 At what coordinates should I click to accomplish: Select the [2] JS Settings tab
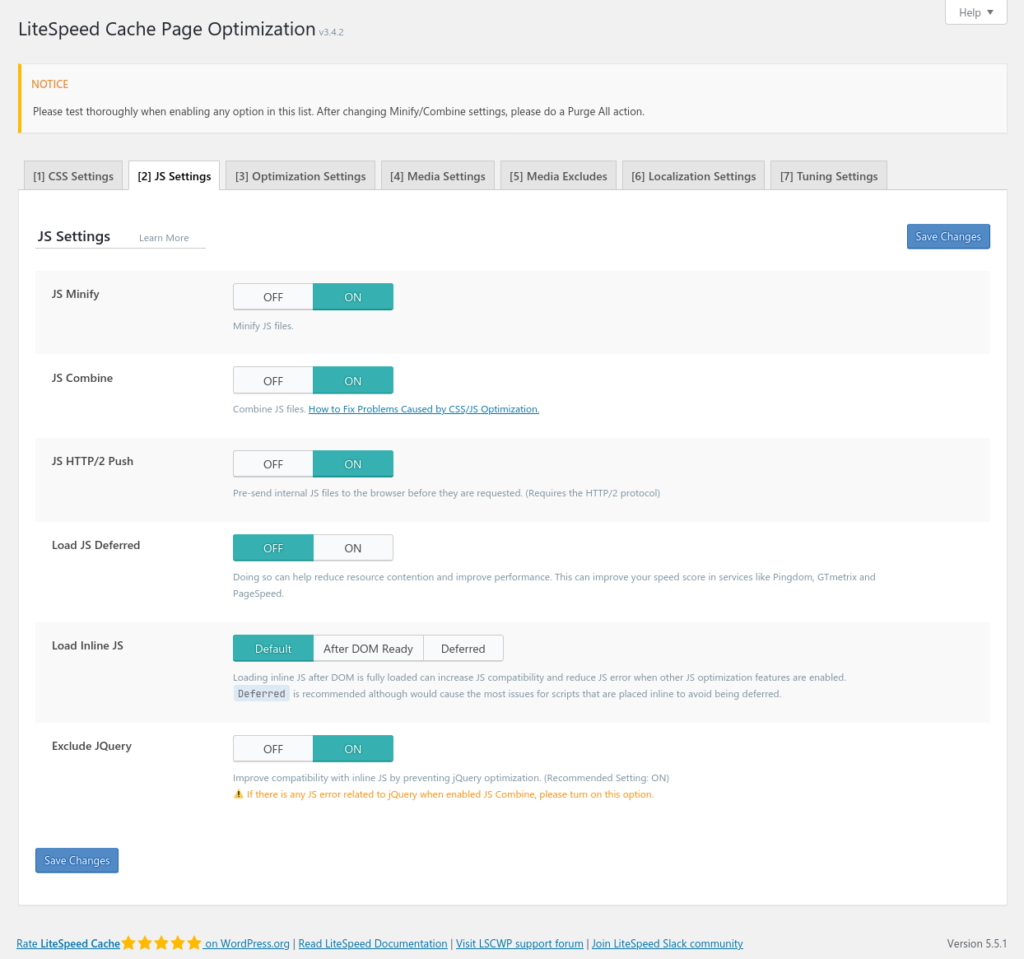click(174, 176)
